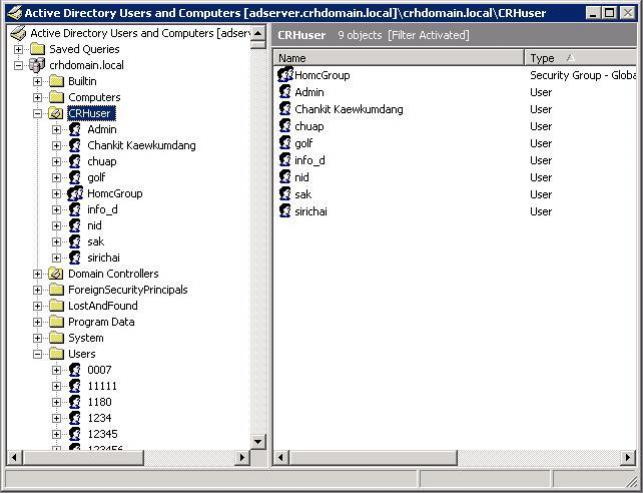Click the root Active Directory console icon
The width and height of the screenshot is (643, 493).
pos(18,33)
